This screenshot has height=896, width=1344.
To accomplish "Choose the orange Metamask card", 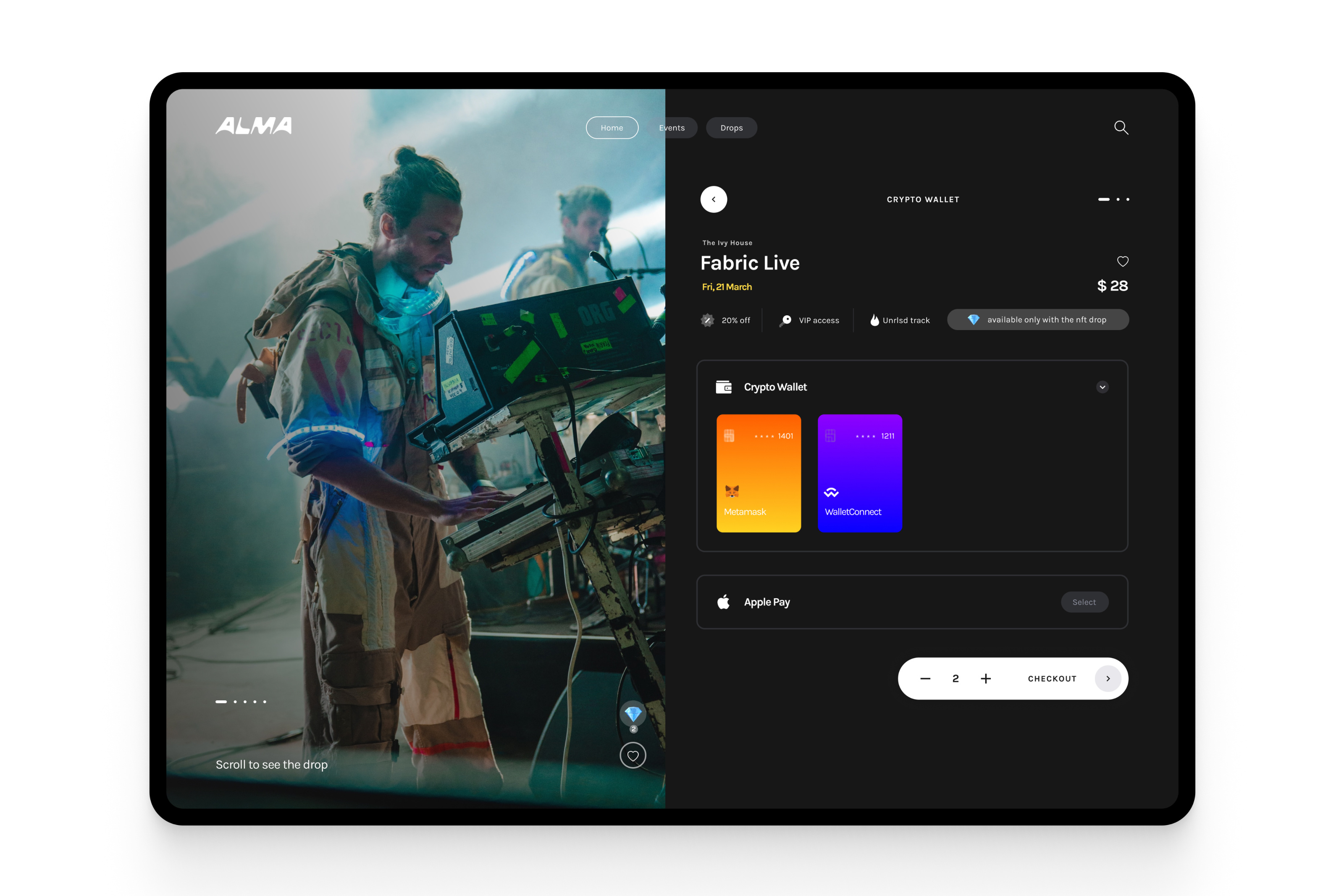I will click(x=758, y=473).
